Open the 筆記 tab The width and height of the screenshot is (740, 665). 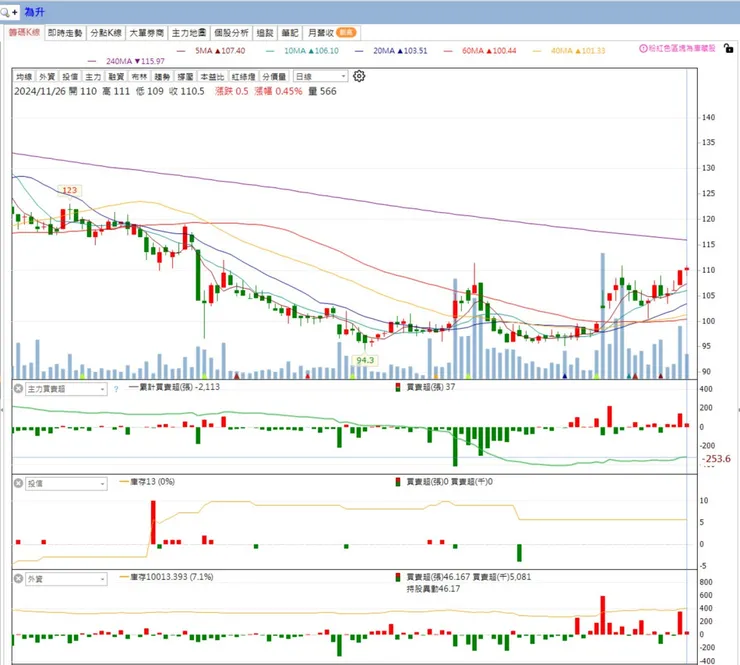click(x=290, y=33)
